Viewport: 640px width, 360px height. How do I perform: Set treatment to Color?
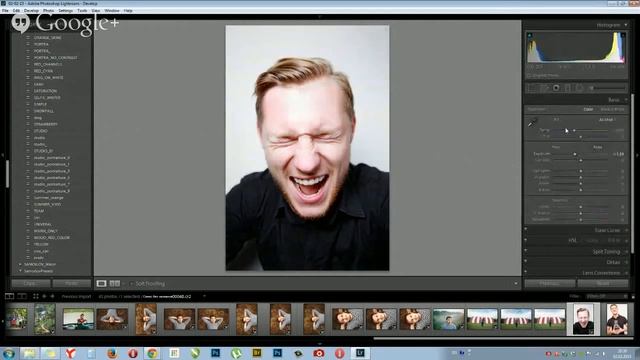(x=588, y=109)
